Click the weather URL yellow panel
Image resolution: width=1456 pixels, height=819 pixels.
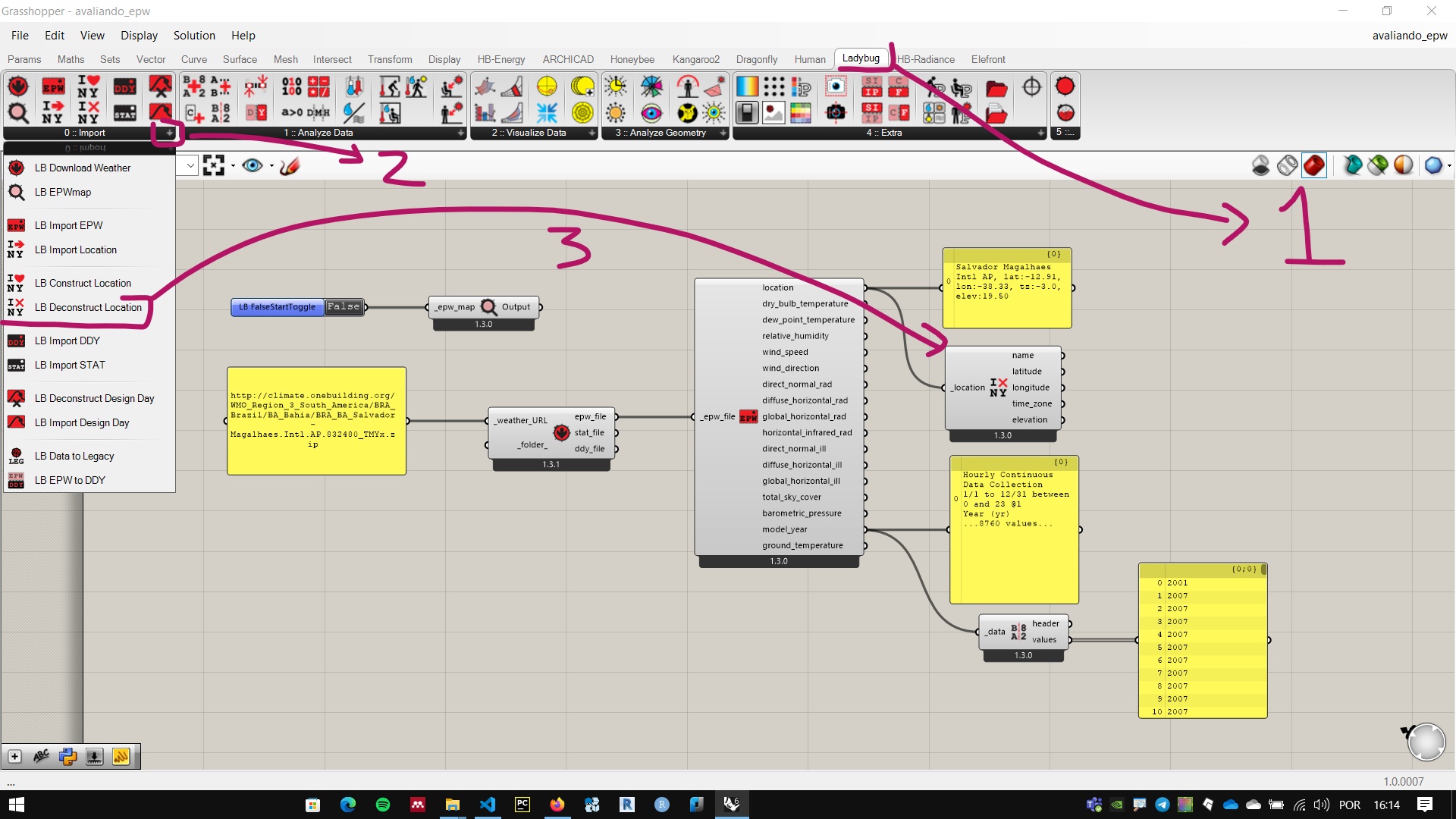tap(316, 421)
